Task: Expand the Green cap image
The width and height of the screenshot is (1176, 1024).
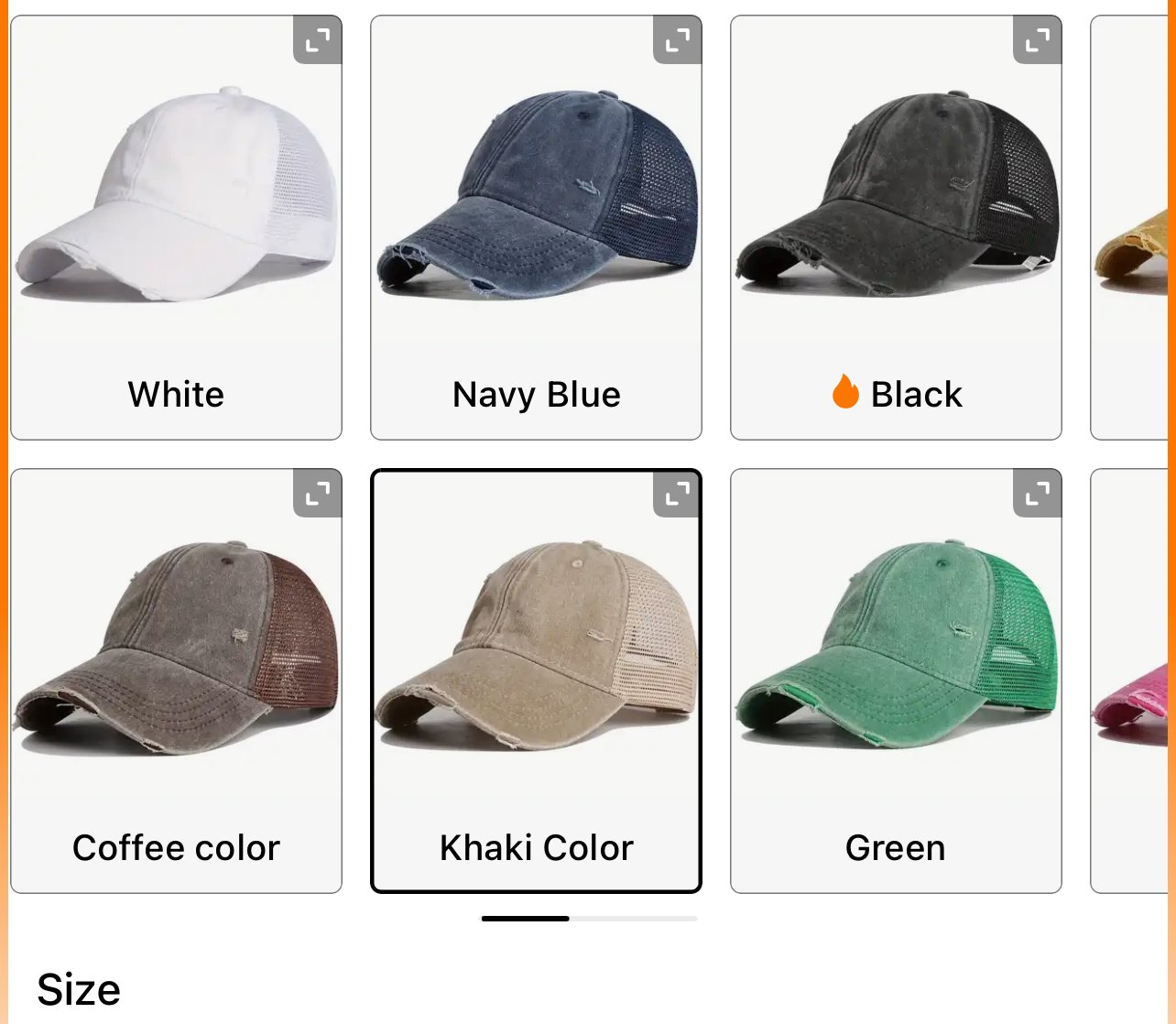Action: tap(1037, 494)
